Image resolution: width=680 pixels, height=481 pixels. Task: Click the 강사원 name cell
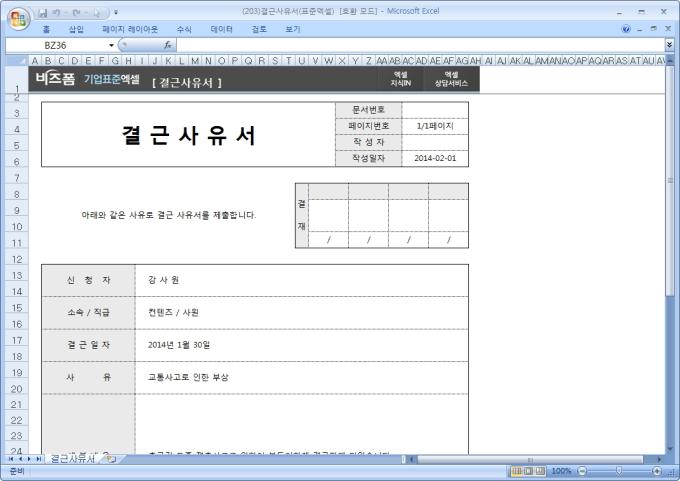[x=302, y=280]
